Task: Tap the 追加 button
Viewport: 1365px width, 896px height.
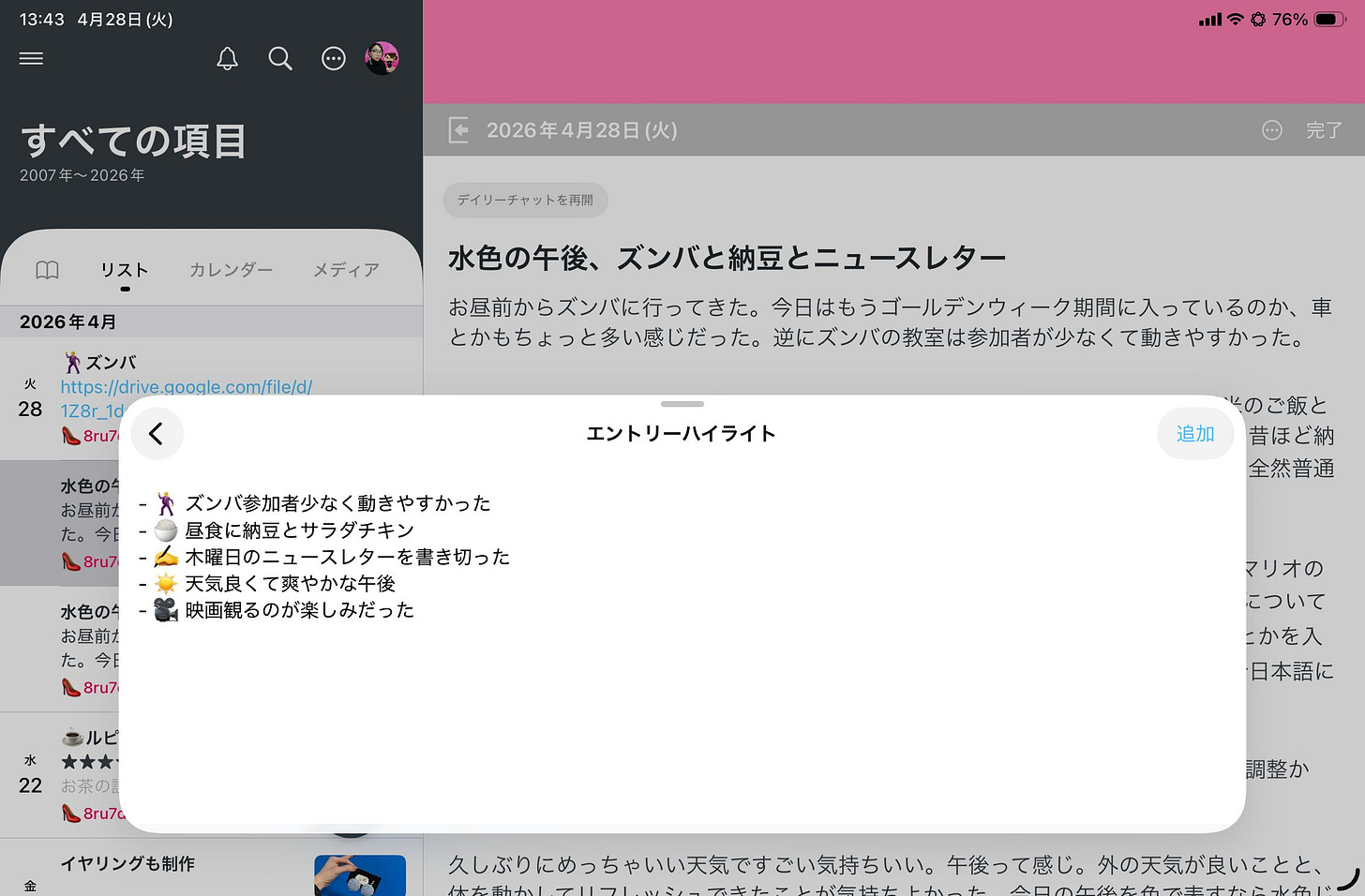Action: [x=1195, y=433]
